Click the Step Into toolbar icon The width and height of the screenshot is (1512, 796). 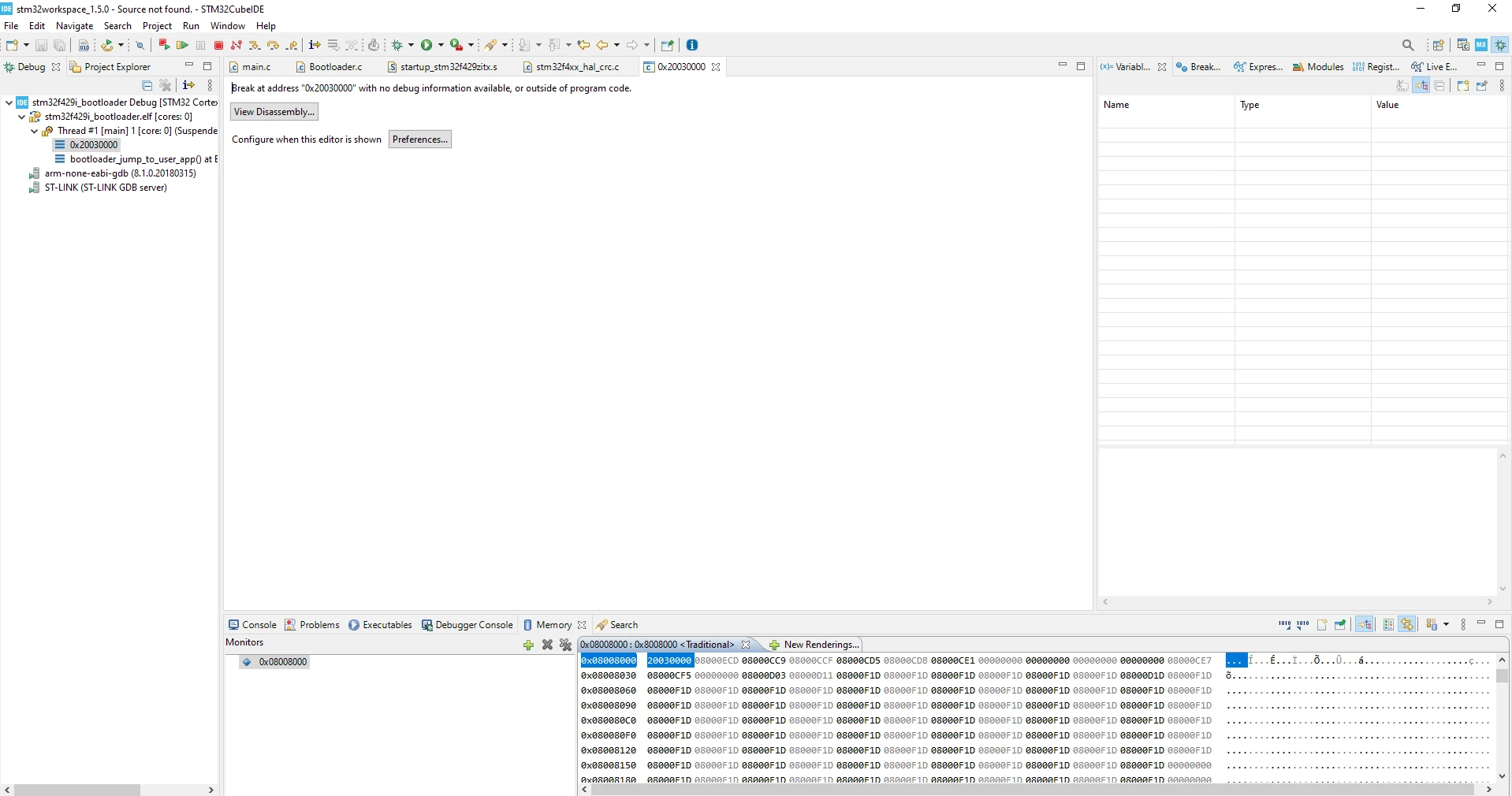tap(255, 45)
